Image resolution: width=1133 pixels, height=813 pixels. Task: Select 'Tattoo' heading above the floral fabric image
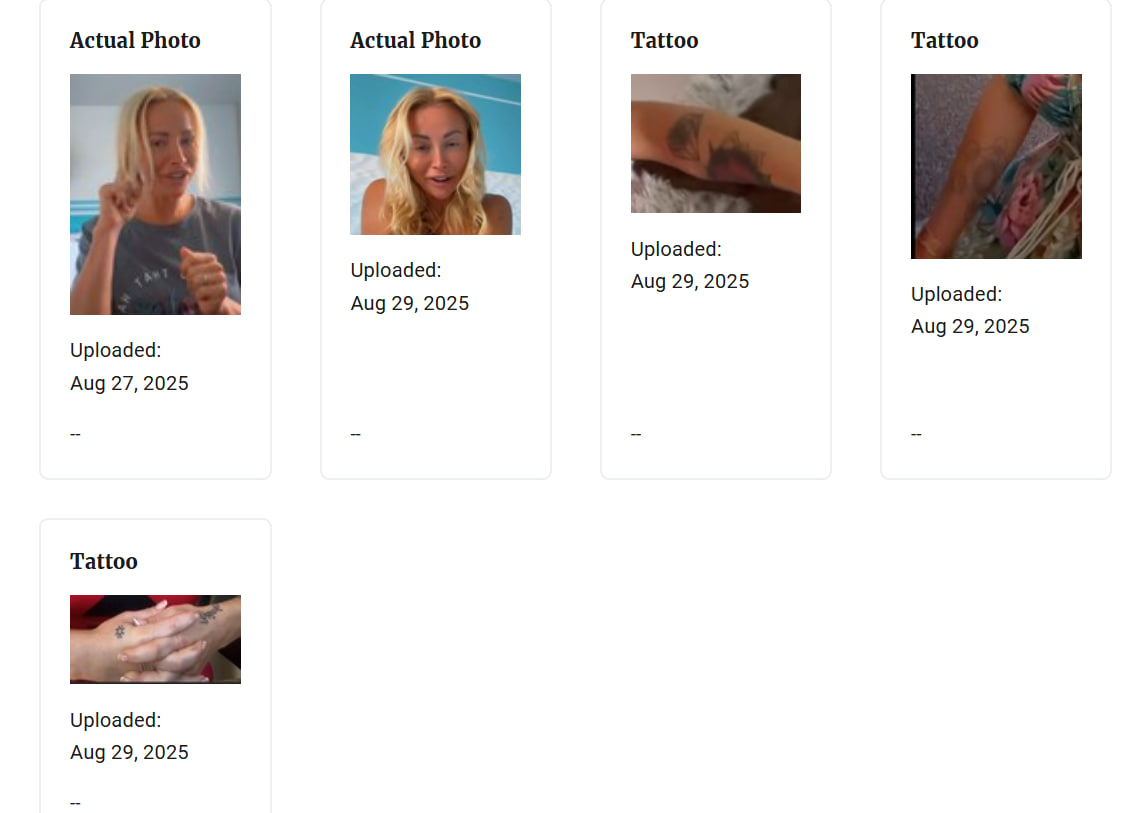(944, 40)
